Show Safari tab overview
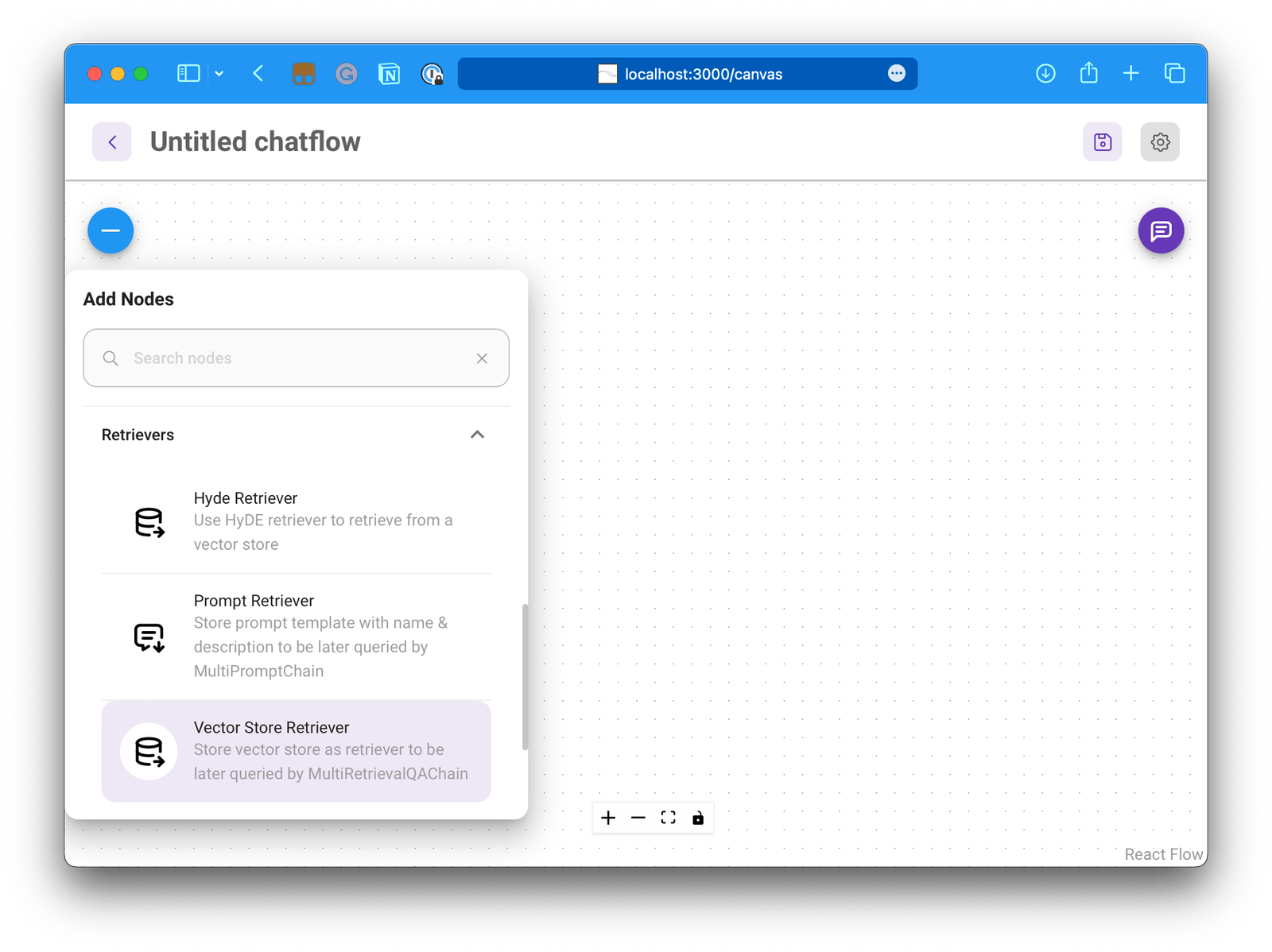This screenshot has height=952, width=1272. 1175,74
